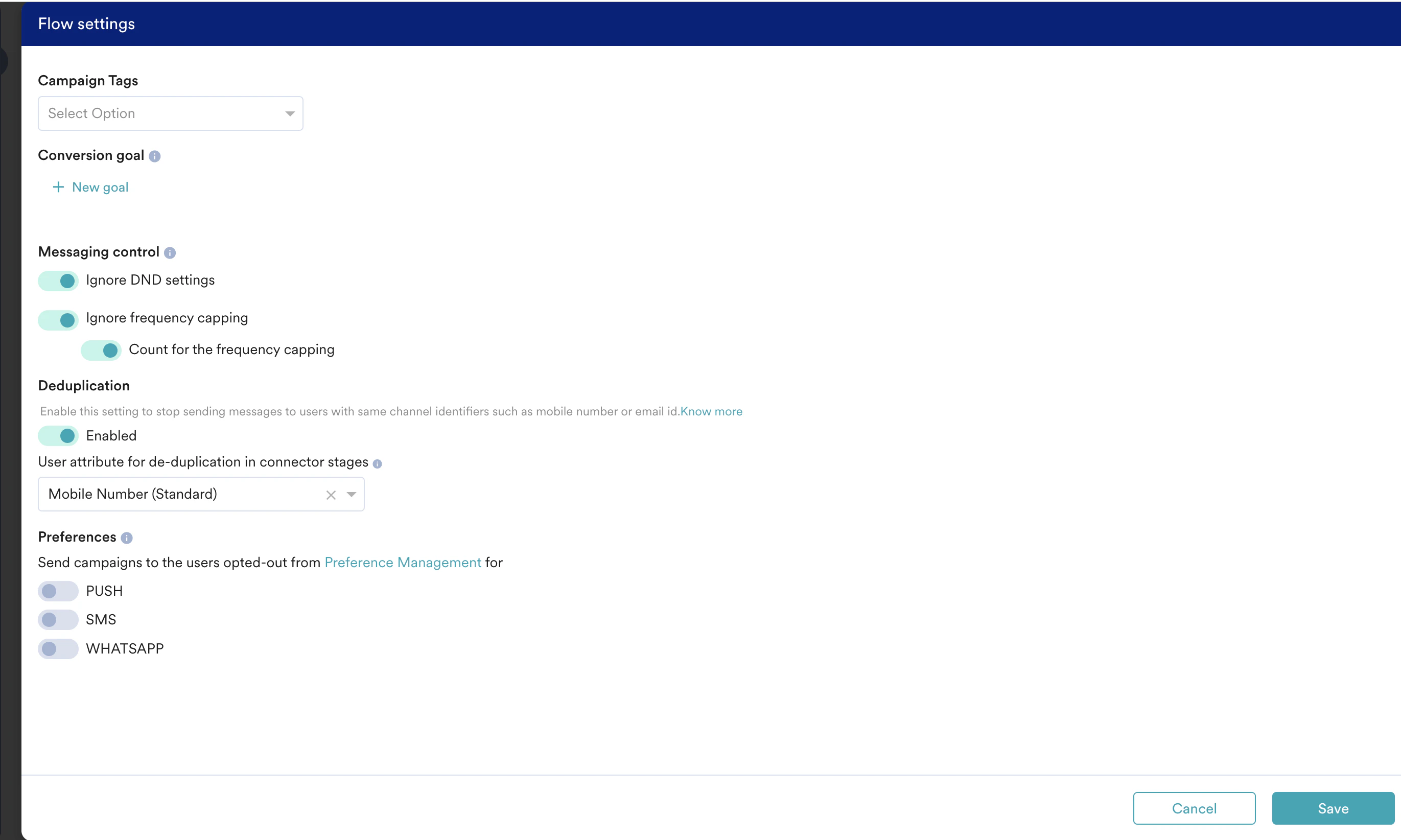
Task: Click the Conversion goal info icon
Action: click(x=154, y=156)
